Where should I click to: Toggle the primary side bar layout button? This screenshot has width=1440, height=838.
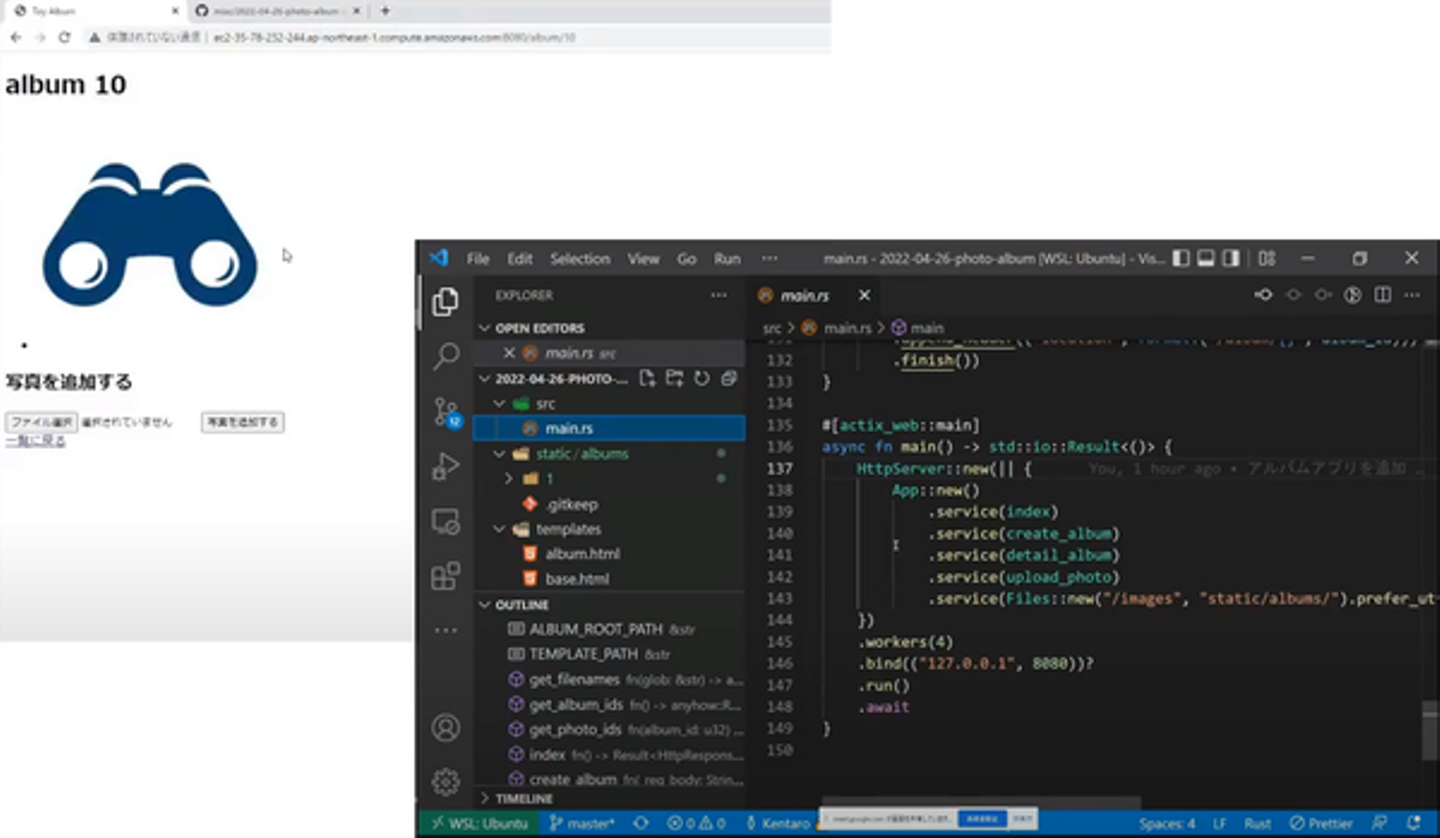[1181, 258]
